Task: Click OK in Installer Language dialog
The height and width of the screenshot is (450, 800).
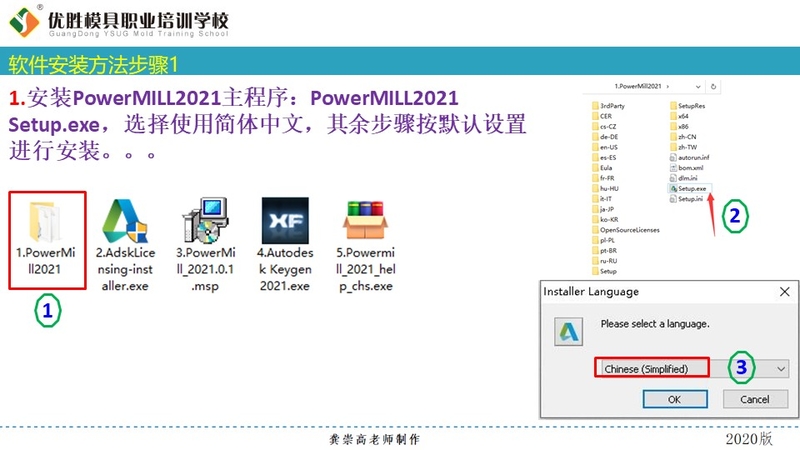Action: point(674,399)
